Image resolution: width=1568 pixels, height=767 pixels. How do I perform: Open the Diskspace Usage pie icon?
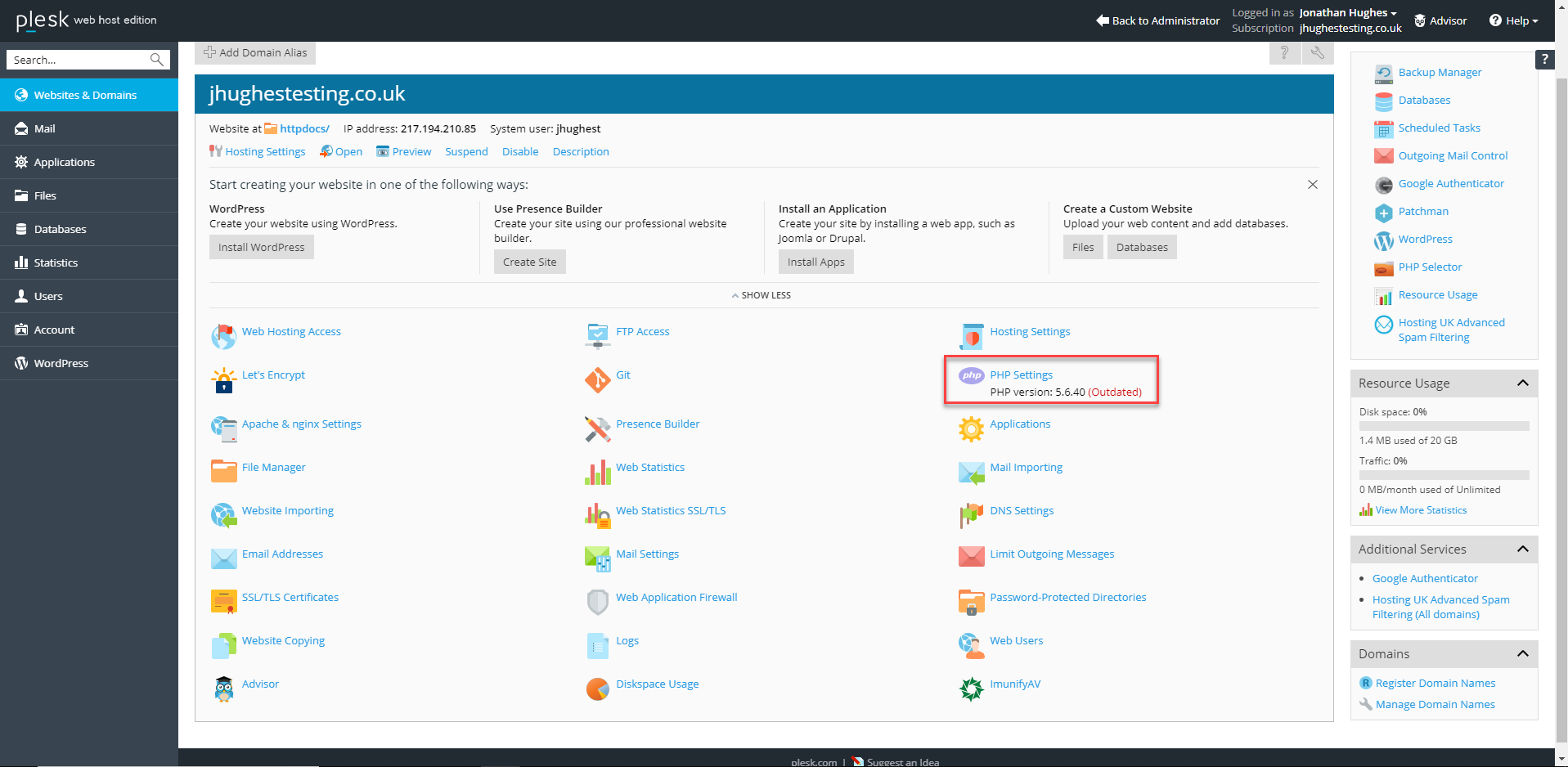pyautogui.click(x=598, y=689)
